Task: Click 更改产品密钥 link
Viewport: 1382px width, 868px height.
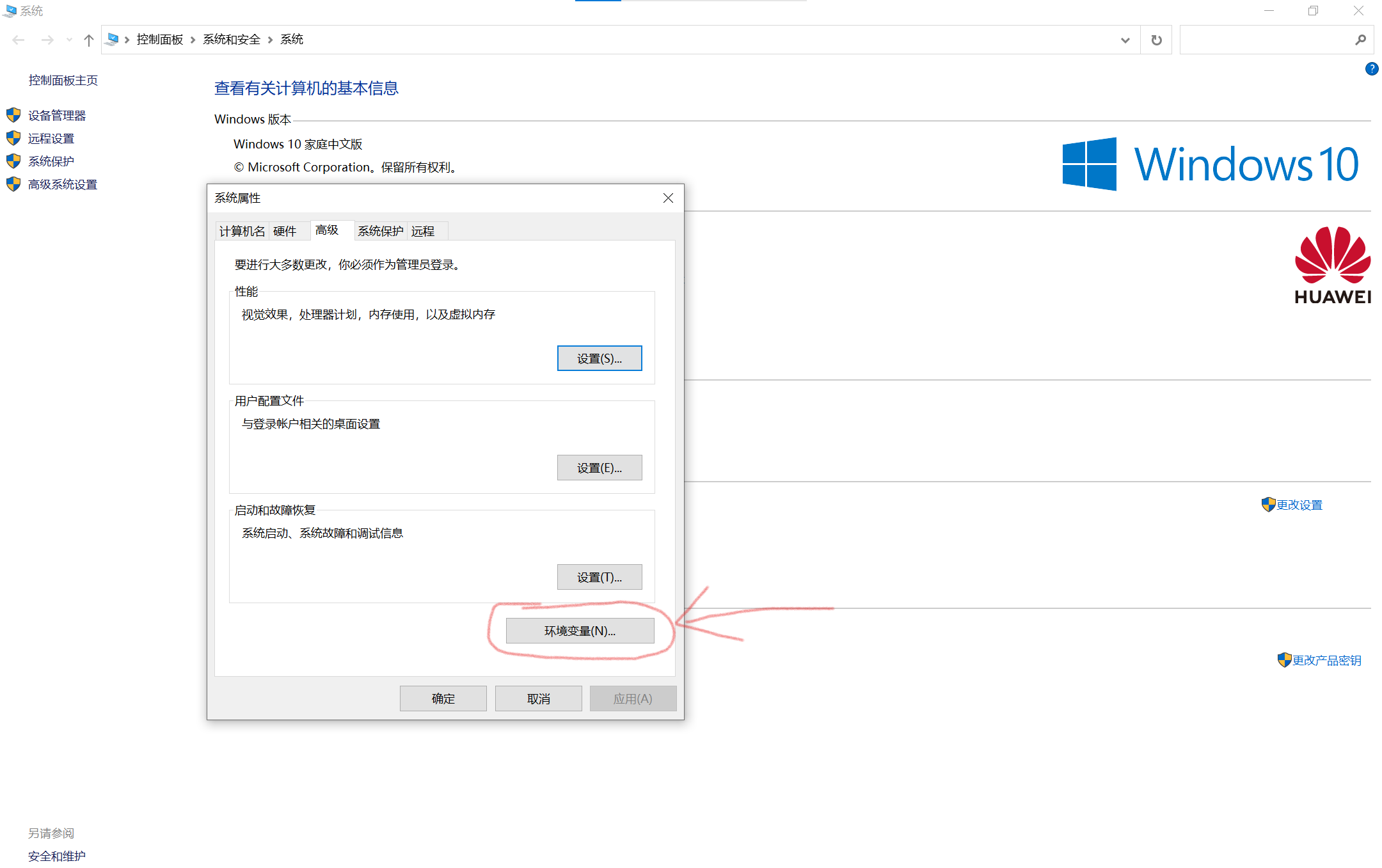Action: click(1327, 660)
